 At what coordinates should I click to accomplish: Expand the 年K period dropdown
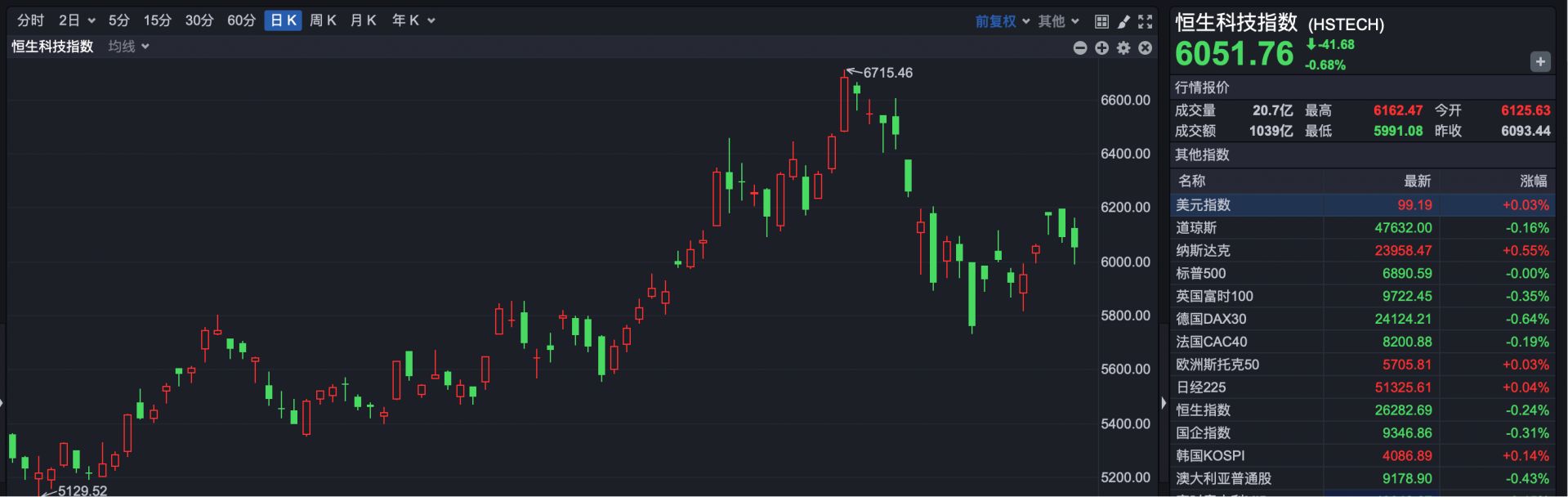pos(413,20)
